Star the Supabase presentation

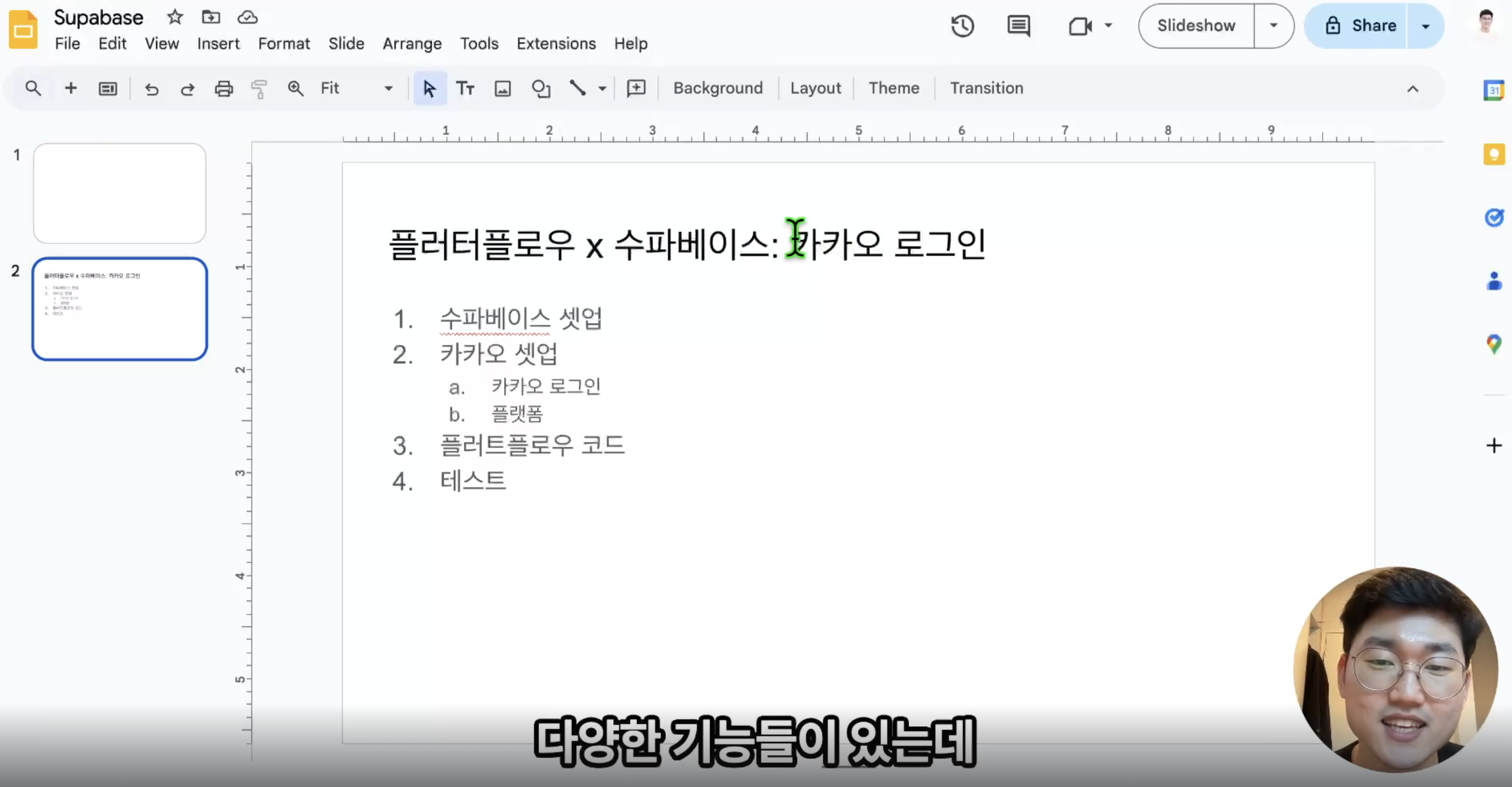(x=175, y=17)
